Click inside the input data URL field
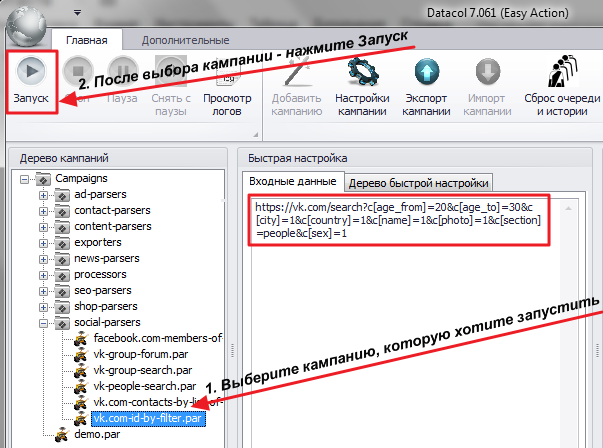This screenshot has height=448, width=603. pyautogui.click(x=398, y=220)
